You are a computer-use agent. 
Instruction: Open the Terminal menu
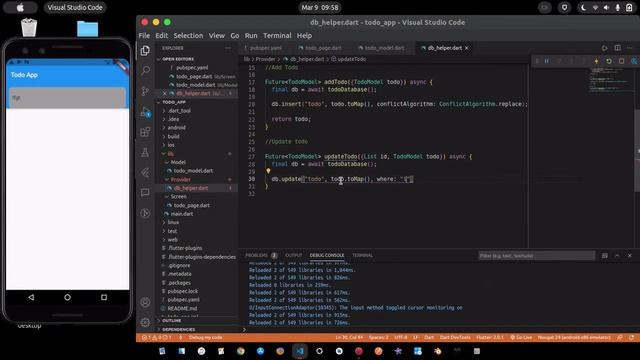(x=277, y=36)
